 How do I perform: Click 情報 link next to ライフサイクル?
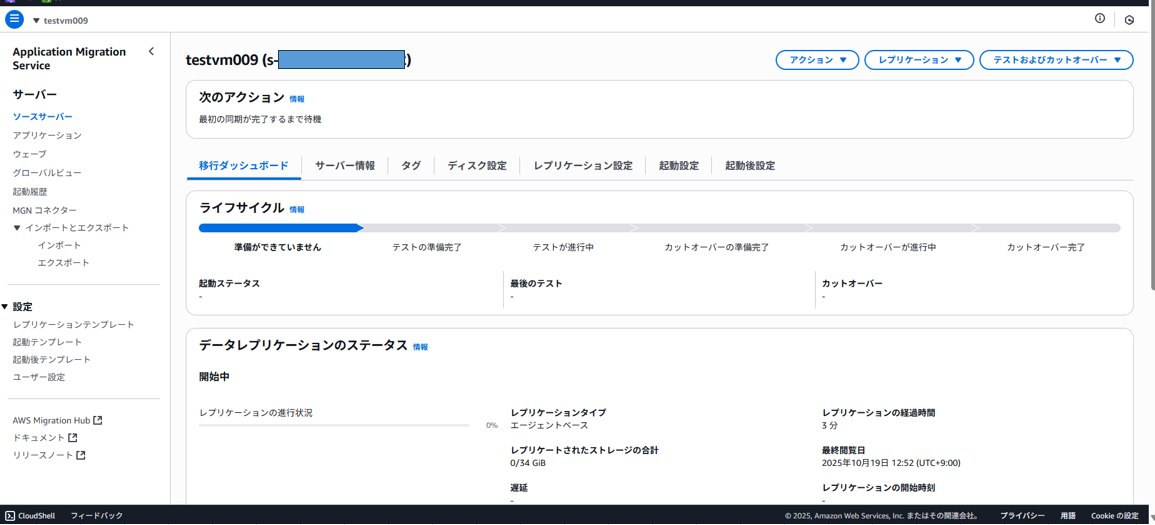click(x=297, y=210)
